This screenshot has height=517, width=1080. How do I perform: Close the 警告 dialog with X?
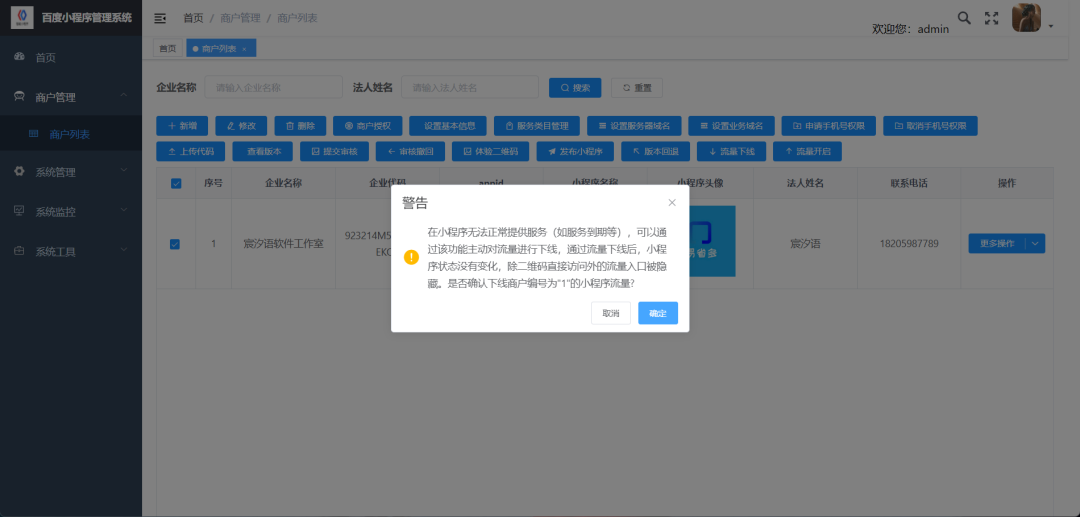click(x=672, y=202)
